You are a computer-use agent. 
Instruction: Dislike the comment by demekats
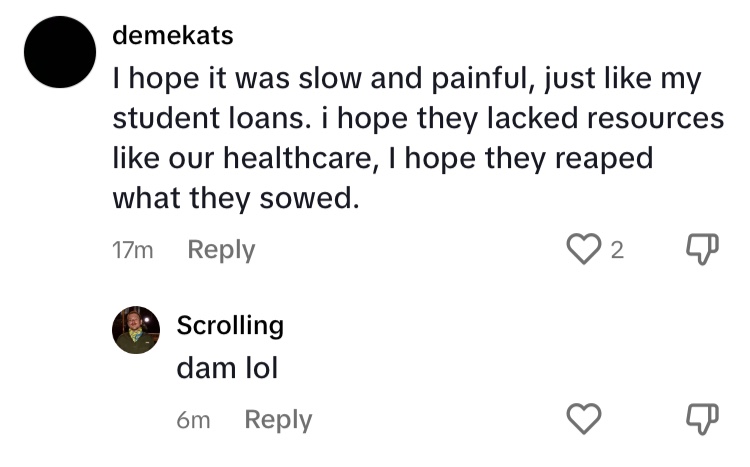(x=703, y=250)
